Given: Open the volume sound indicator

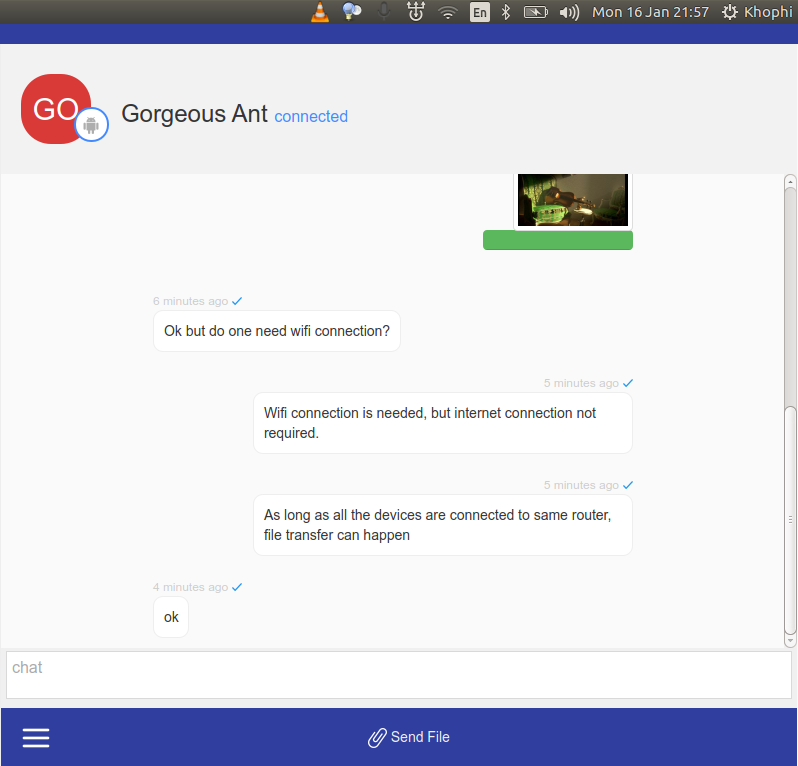Looking at the screenshot, I should [x=569, y=12].
